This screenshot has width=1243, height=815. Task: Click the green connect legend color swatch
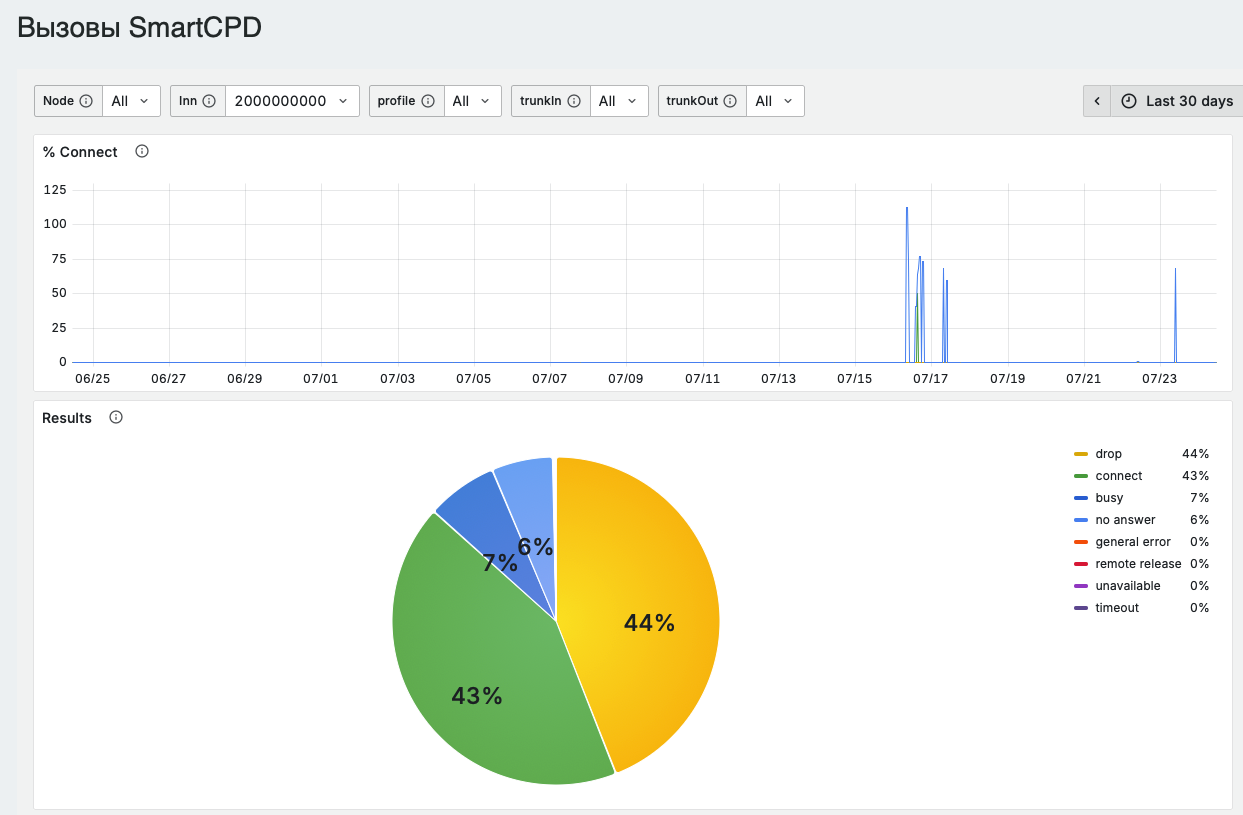tap(1080, 476)
